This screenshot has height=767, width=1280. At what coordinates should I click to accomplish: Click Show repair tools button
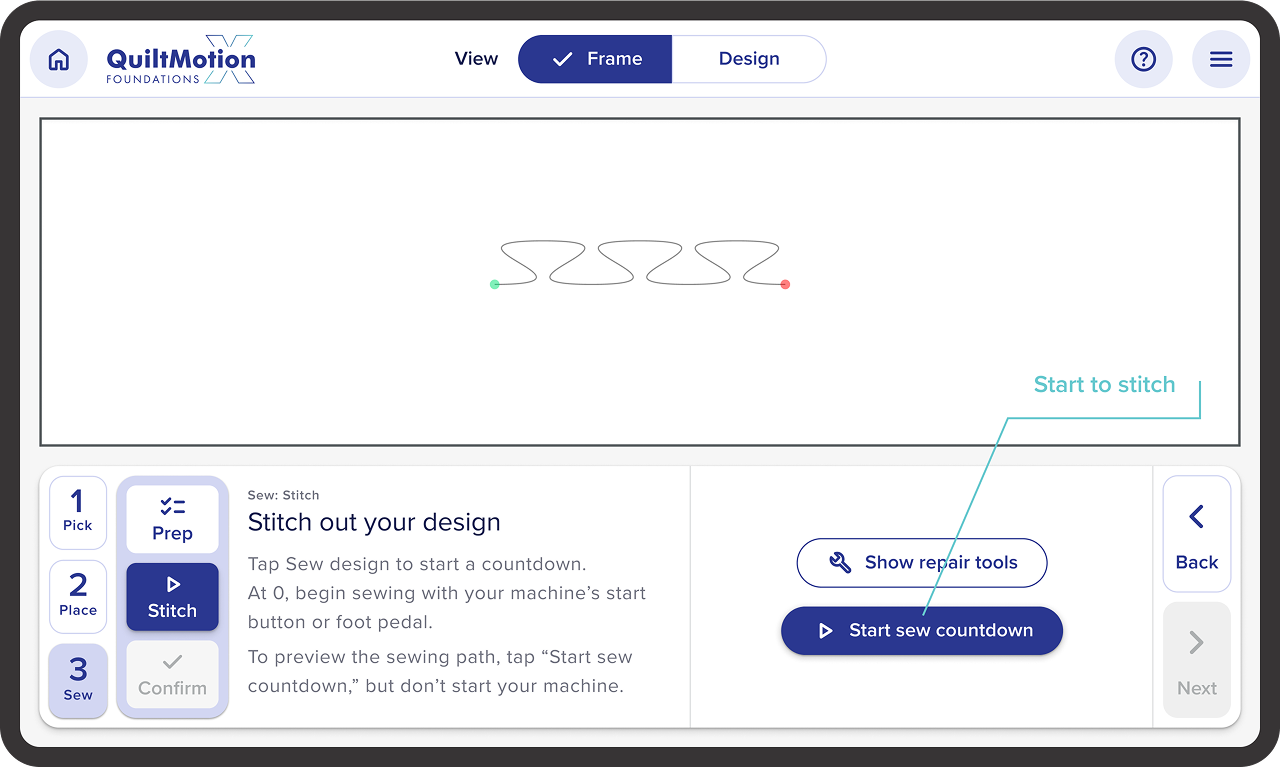[x=921, y=563]
